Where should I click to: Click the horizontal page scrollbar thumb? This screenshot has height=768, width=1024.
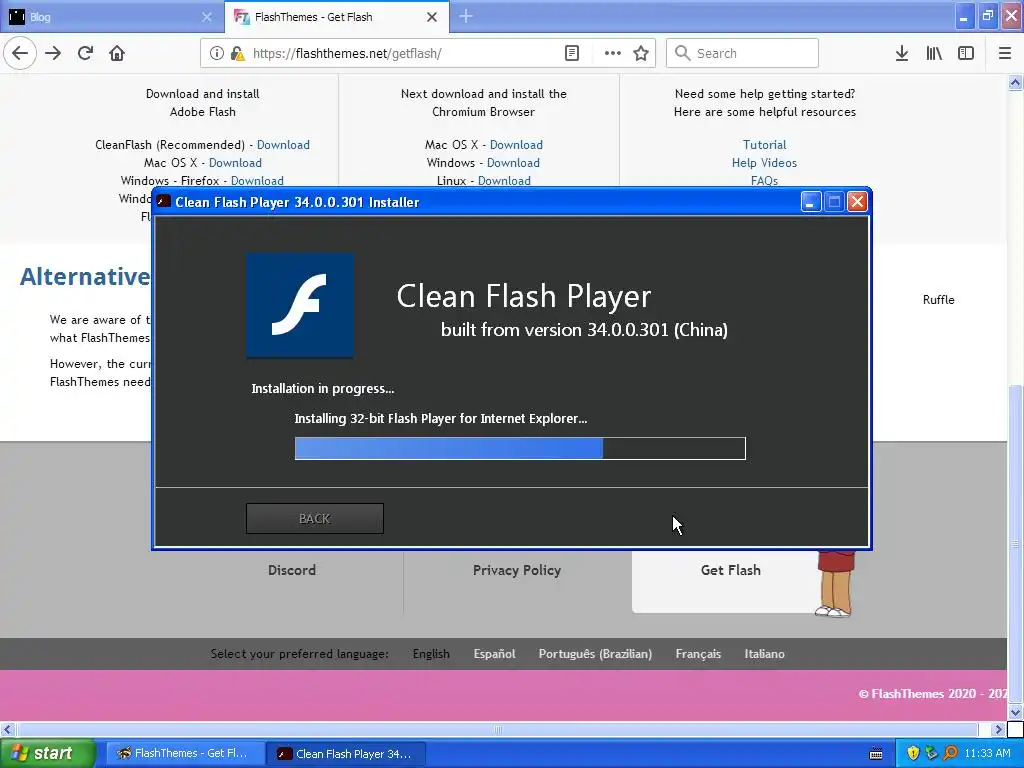click(x=498, y=729)
